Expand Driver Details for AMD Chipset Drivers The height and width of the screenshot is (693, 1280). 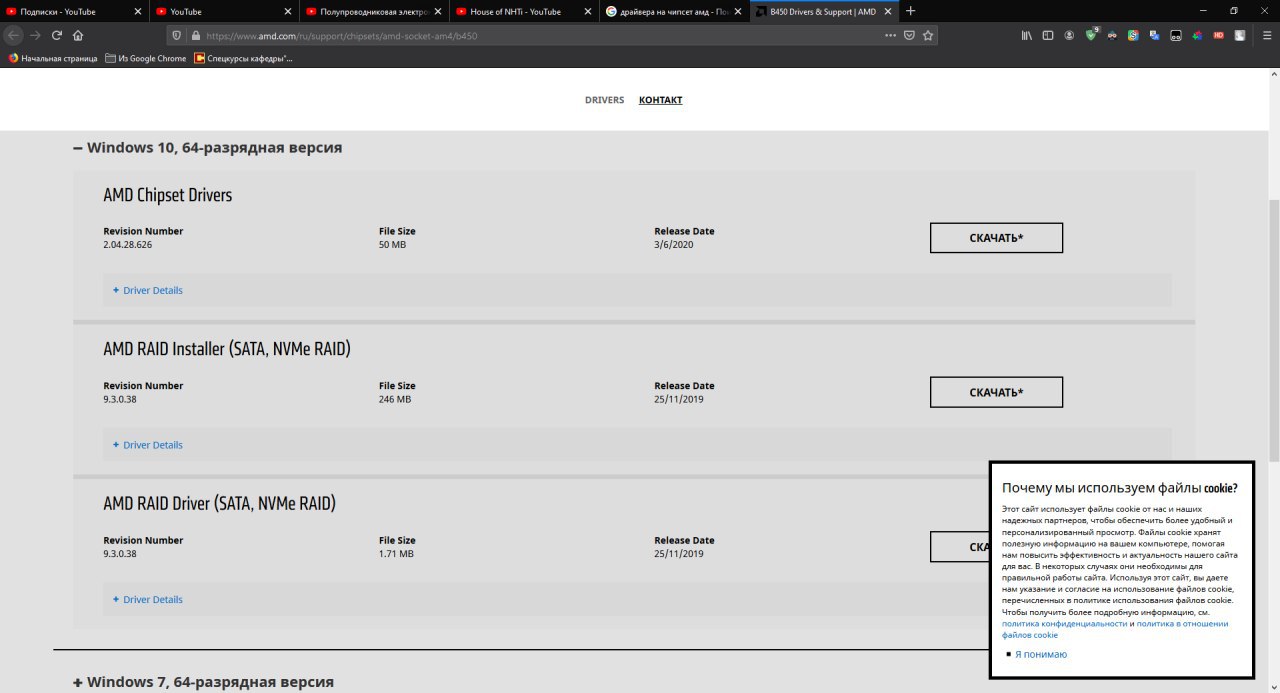point(148,290)
